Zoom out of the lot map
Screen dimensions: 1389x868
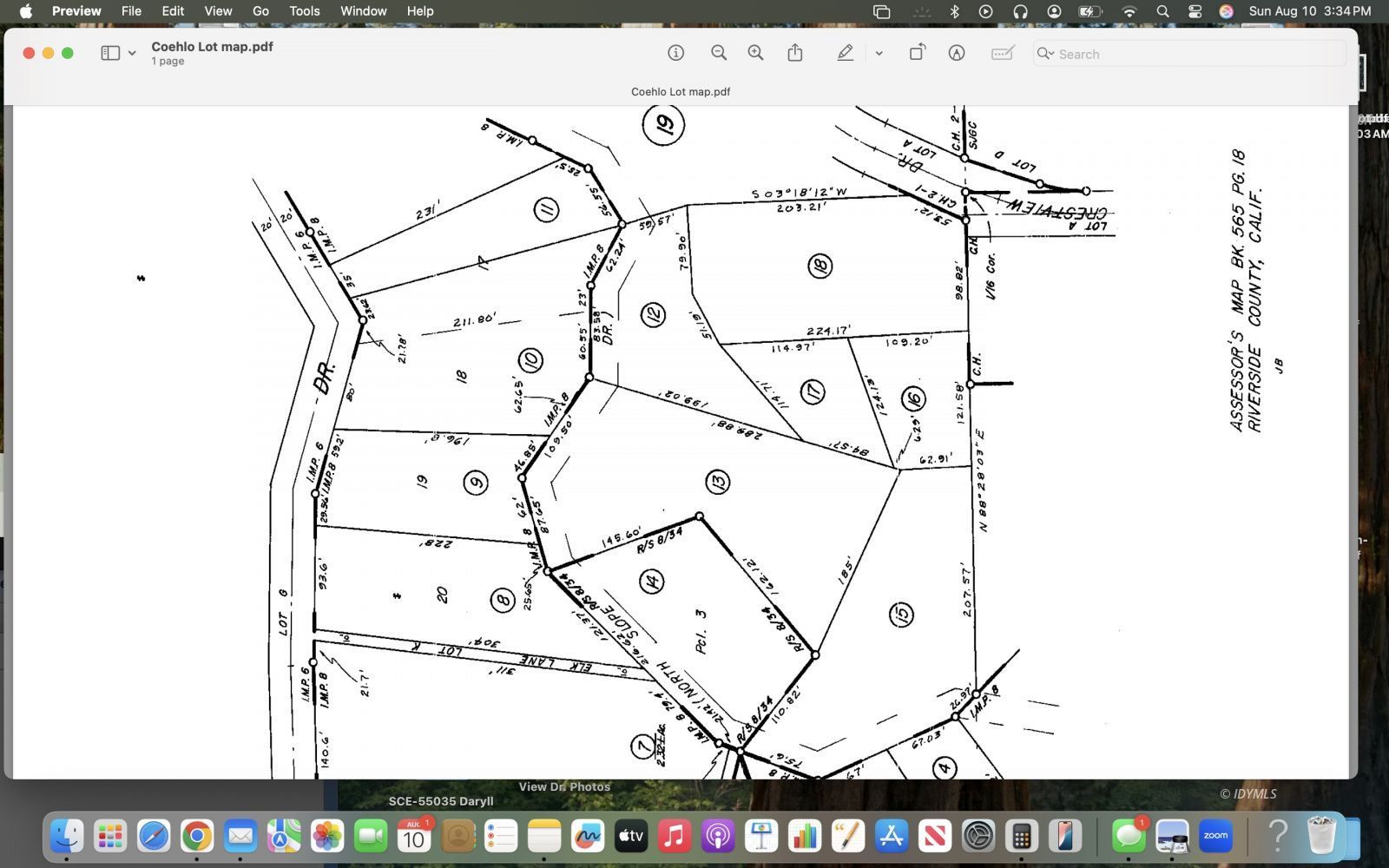[x=719, y=53]
